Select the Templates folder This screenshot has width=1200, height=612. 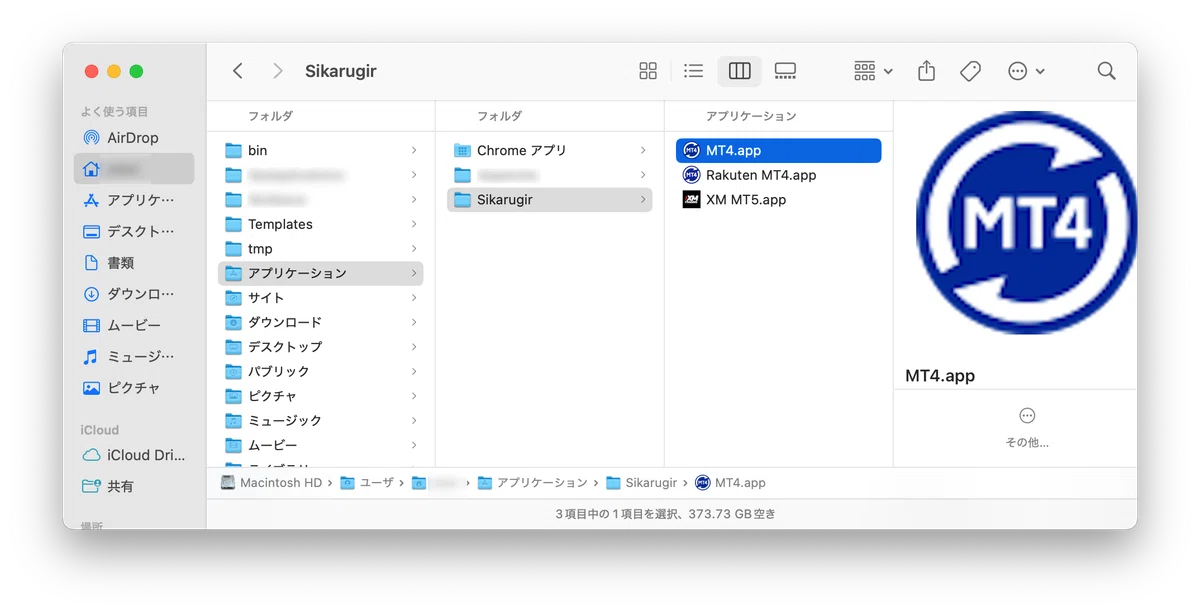(320, 224)
